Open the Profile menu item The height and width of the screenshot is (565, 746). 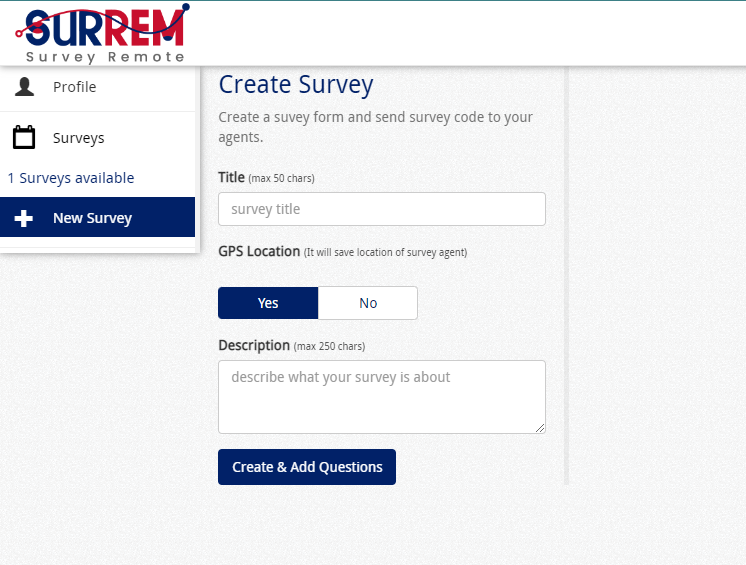(x=75, y=87)
